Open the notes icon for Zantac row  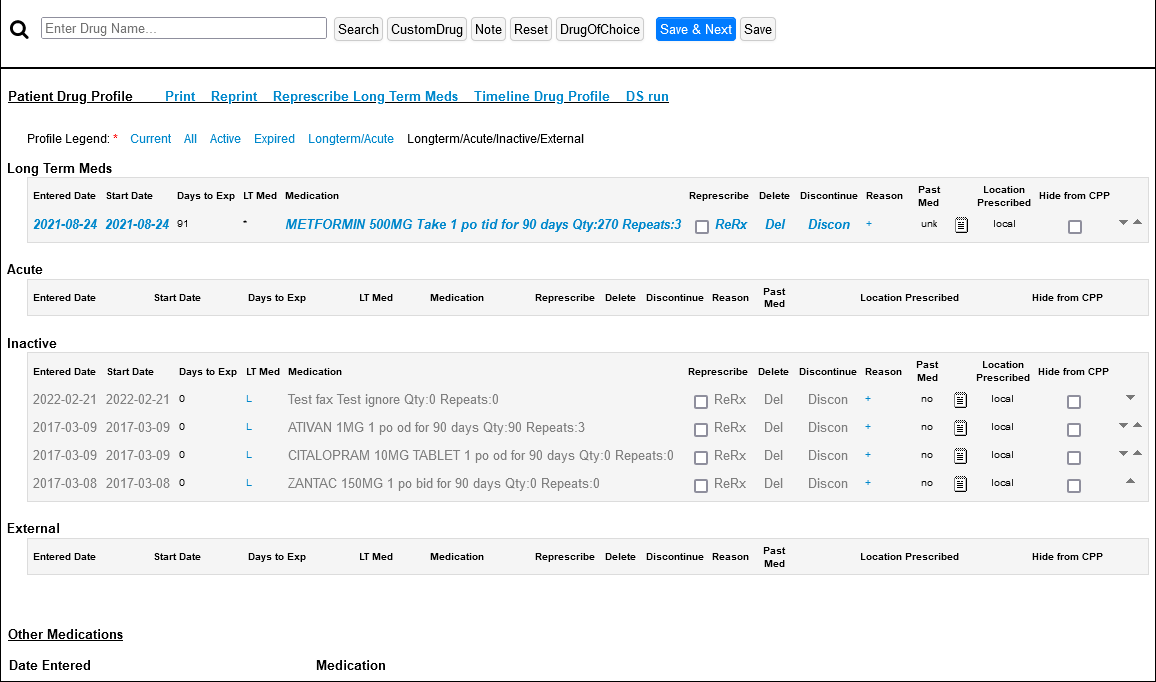click(960, 484)
